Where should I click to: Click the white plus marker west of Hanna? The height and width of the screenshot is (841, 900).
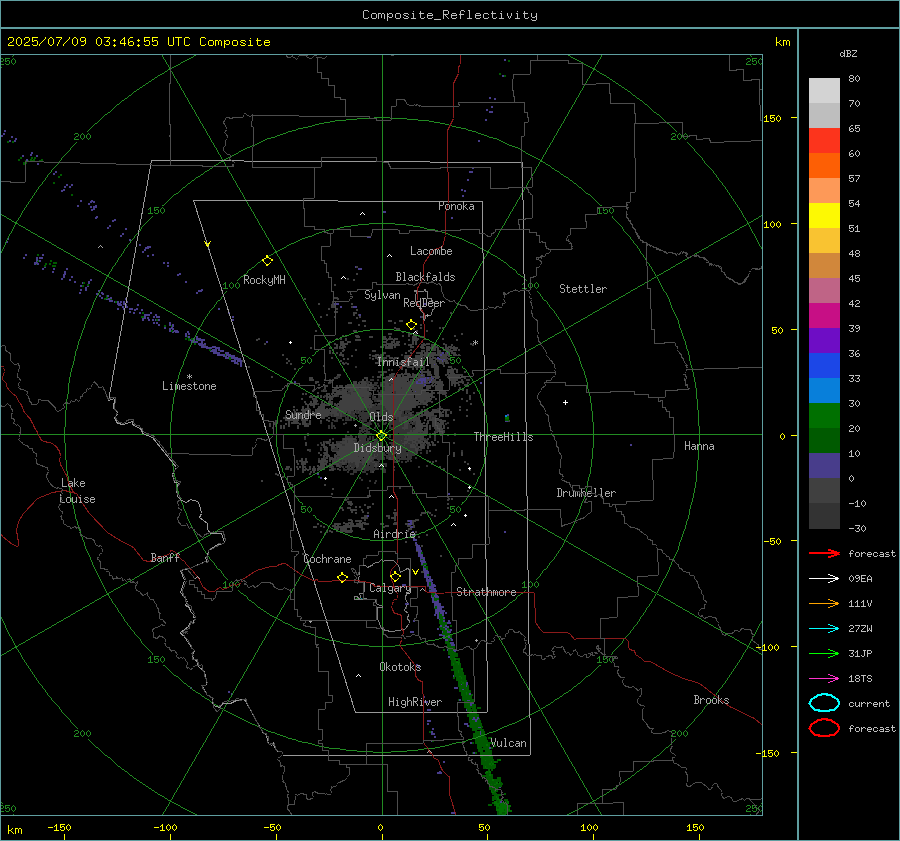pyautogui.click(x=565, y=402)
